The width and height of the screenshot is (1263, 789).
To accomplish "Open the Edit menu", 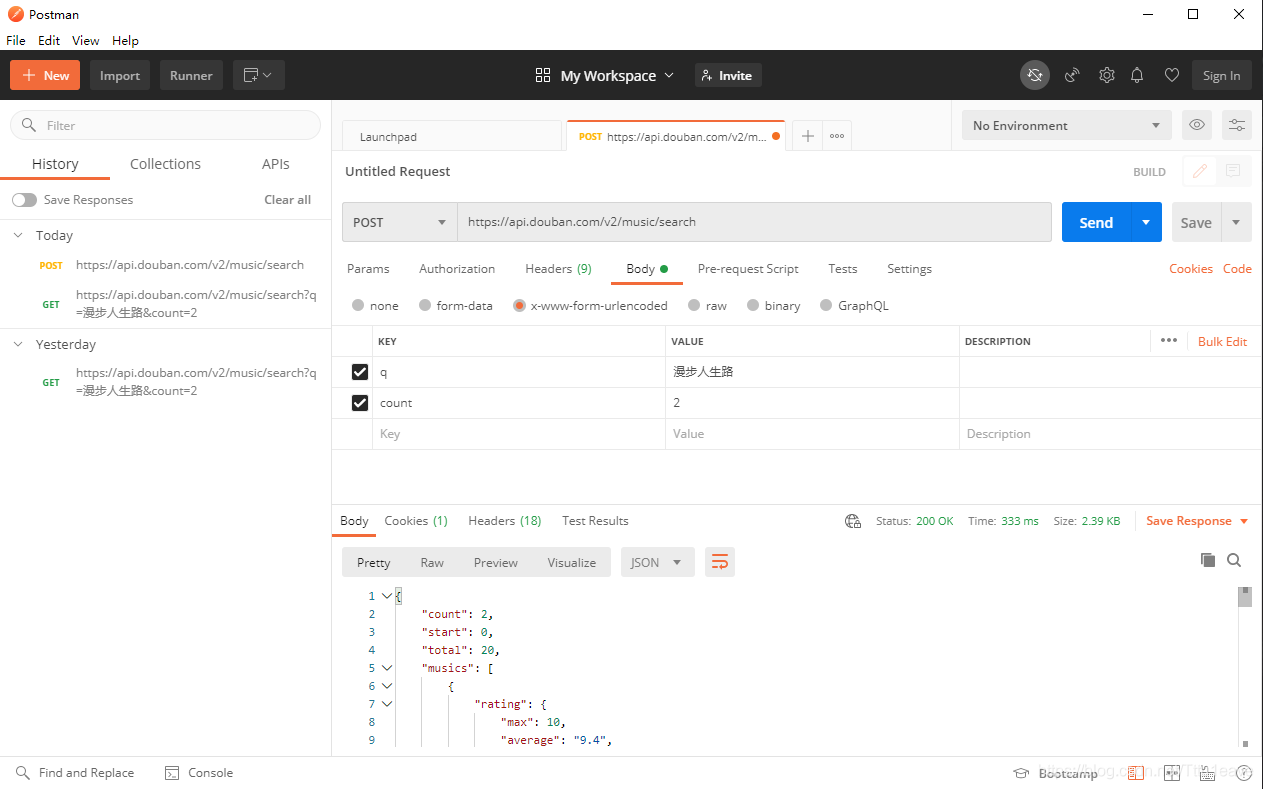I will click(x=49, y=40).
